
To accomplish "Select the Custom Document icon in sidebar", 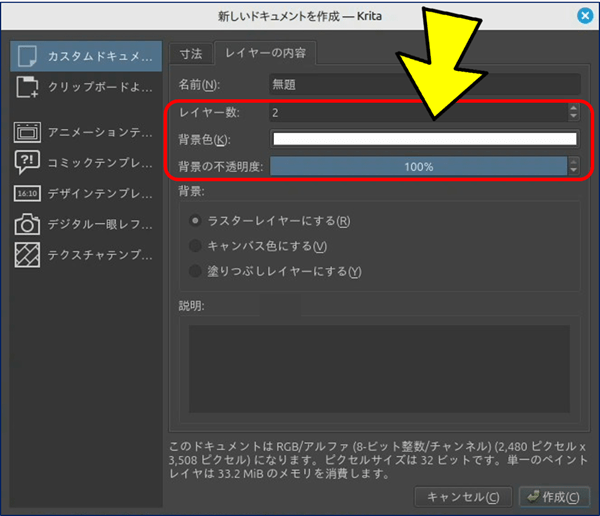I will (27, 55).
